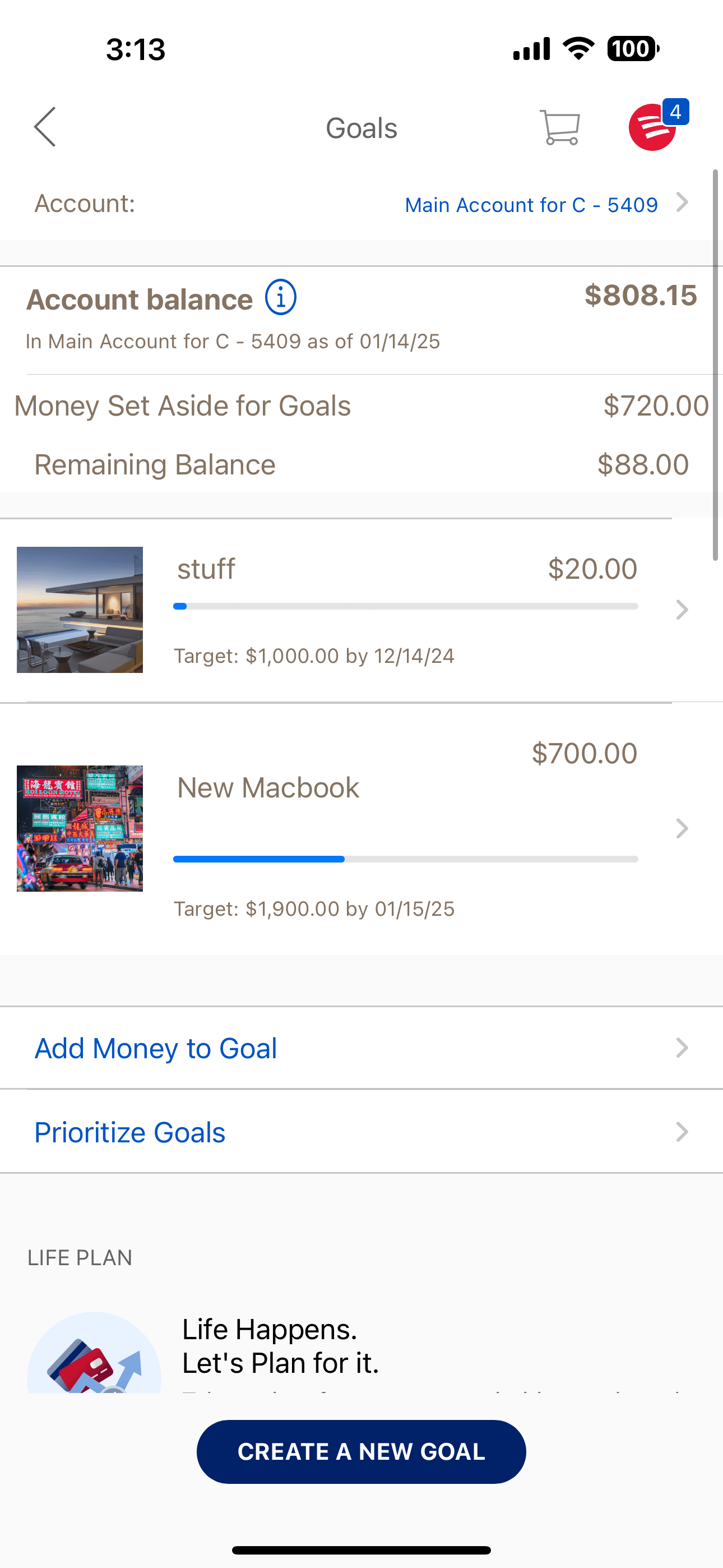Check the Wi-Fi status icon

click(578, 49)
